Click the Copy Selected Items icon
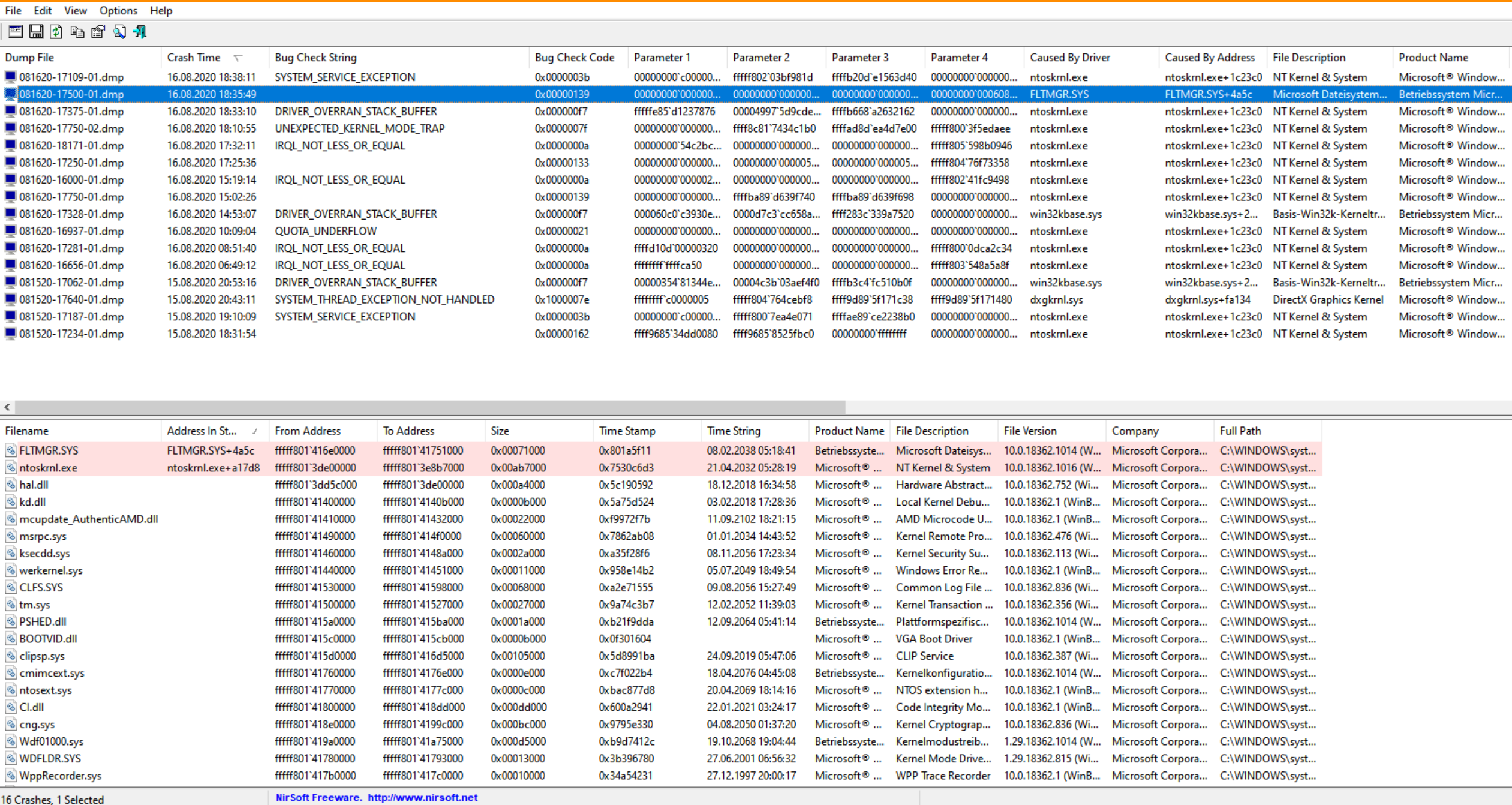The width and height of the screenshot is (1512, 805). [x=77, y=32]
